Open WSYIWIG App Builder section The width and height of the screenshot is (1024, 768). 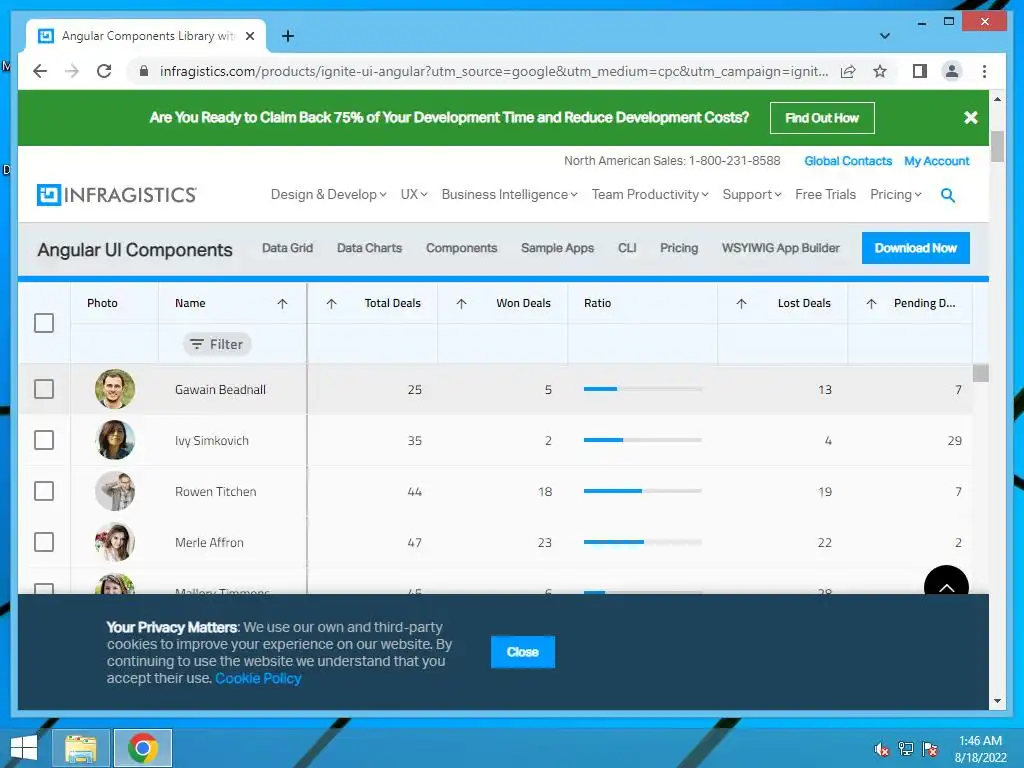[780, 248]
